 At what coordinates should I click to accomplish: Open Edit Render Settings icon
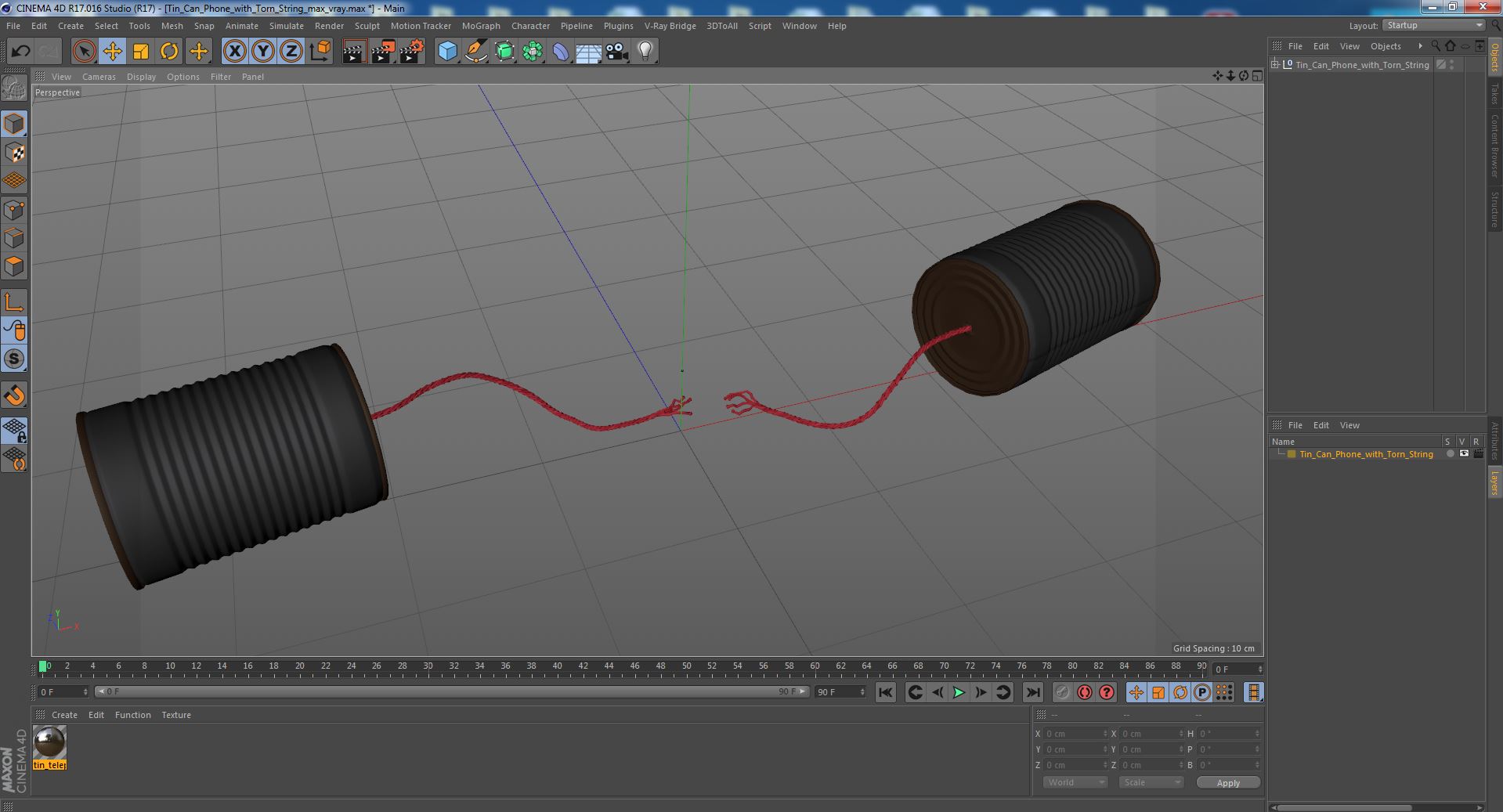(x=411, y=52)
